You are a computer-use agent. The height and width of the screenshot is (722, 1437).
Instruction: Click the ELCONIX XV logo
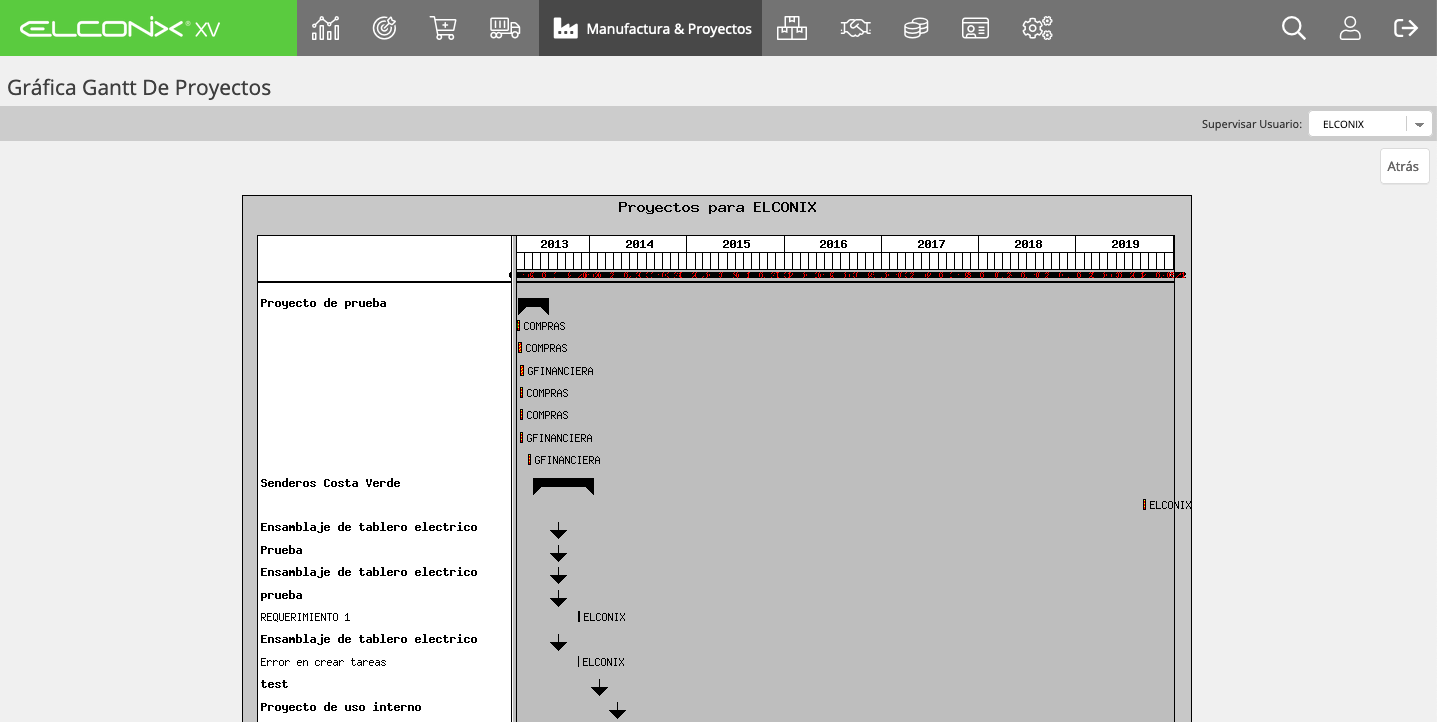coord(120,28)
